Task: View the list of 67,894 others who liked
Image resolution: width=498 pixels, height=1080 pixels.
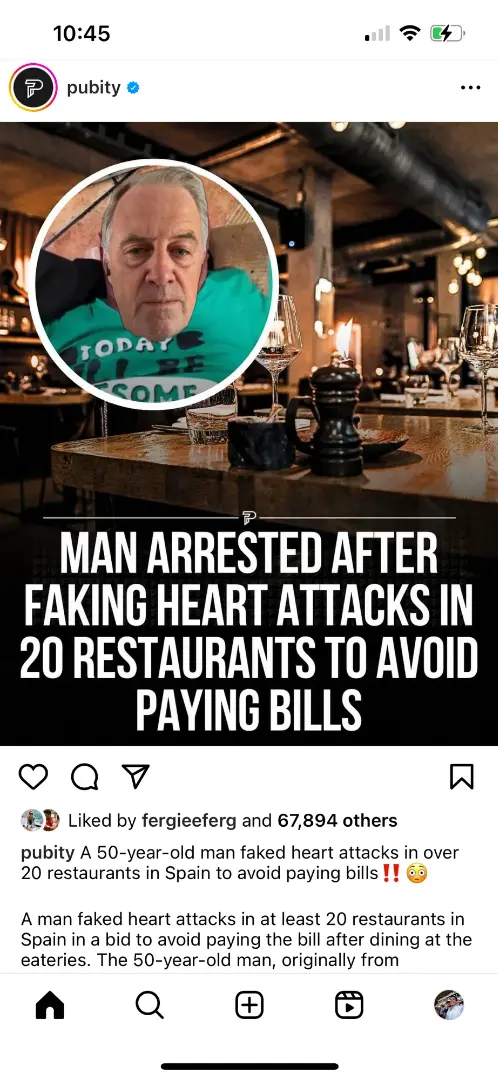Action: pos(338,820)
